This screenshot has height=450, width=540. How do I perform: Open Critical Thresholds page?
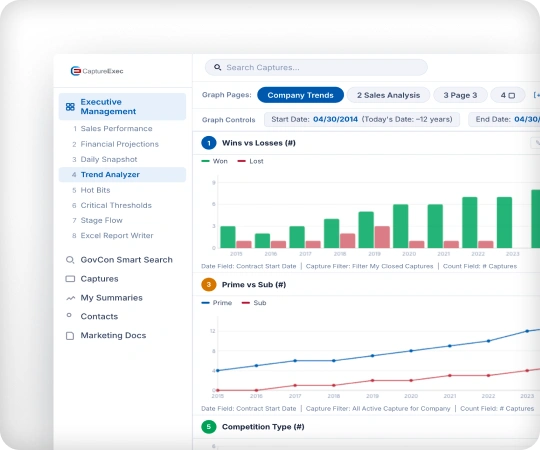pos(116,205)
